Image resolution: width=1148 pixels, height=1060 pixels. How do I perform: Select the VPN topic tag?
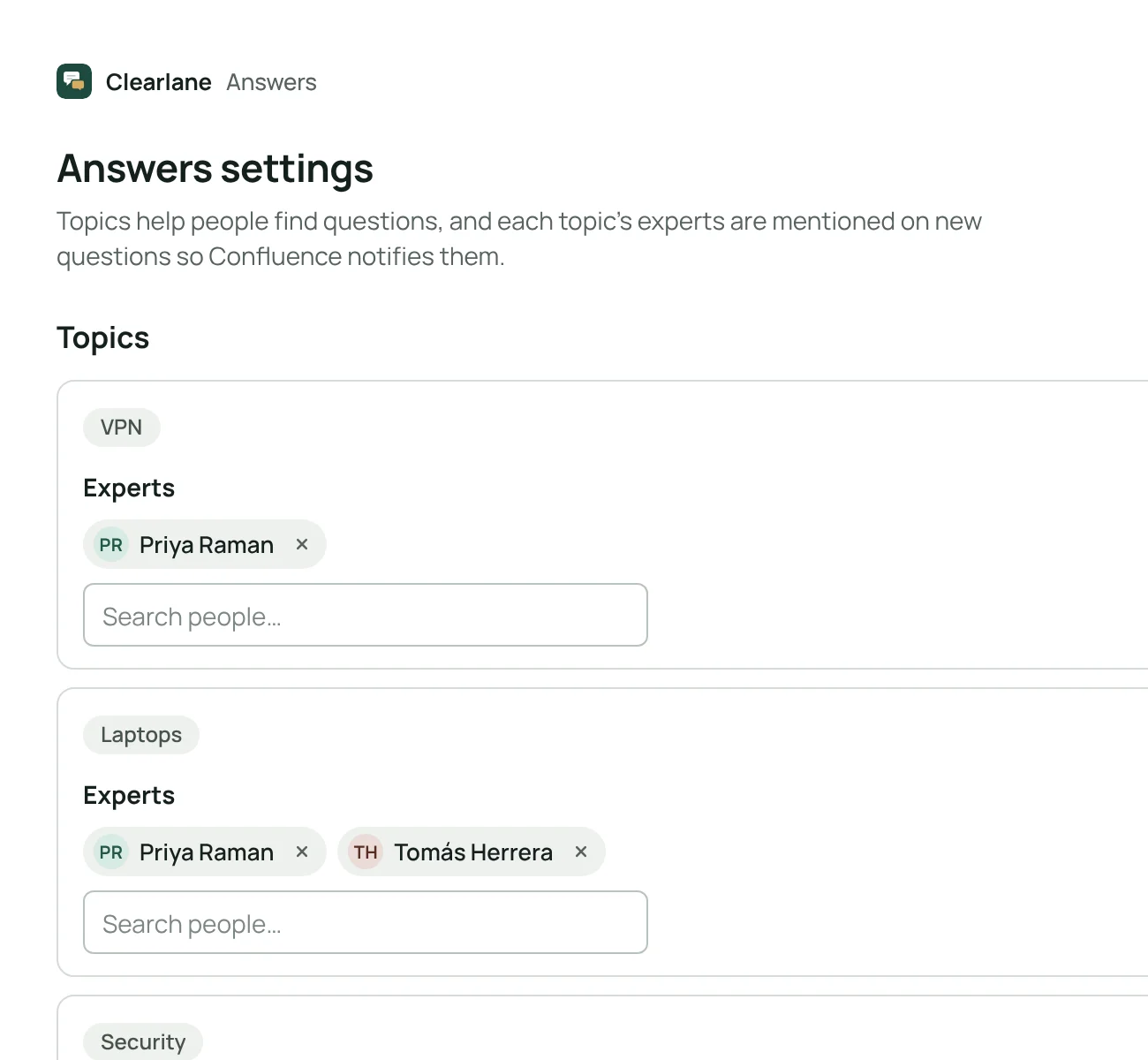pyautogui.click(x=122, y=428)
